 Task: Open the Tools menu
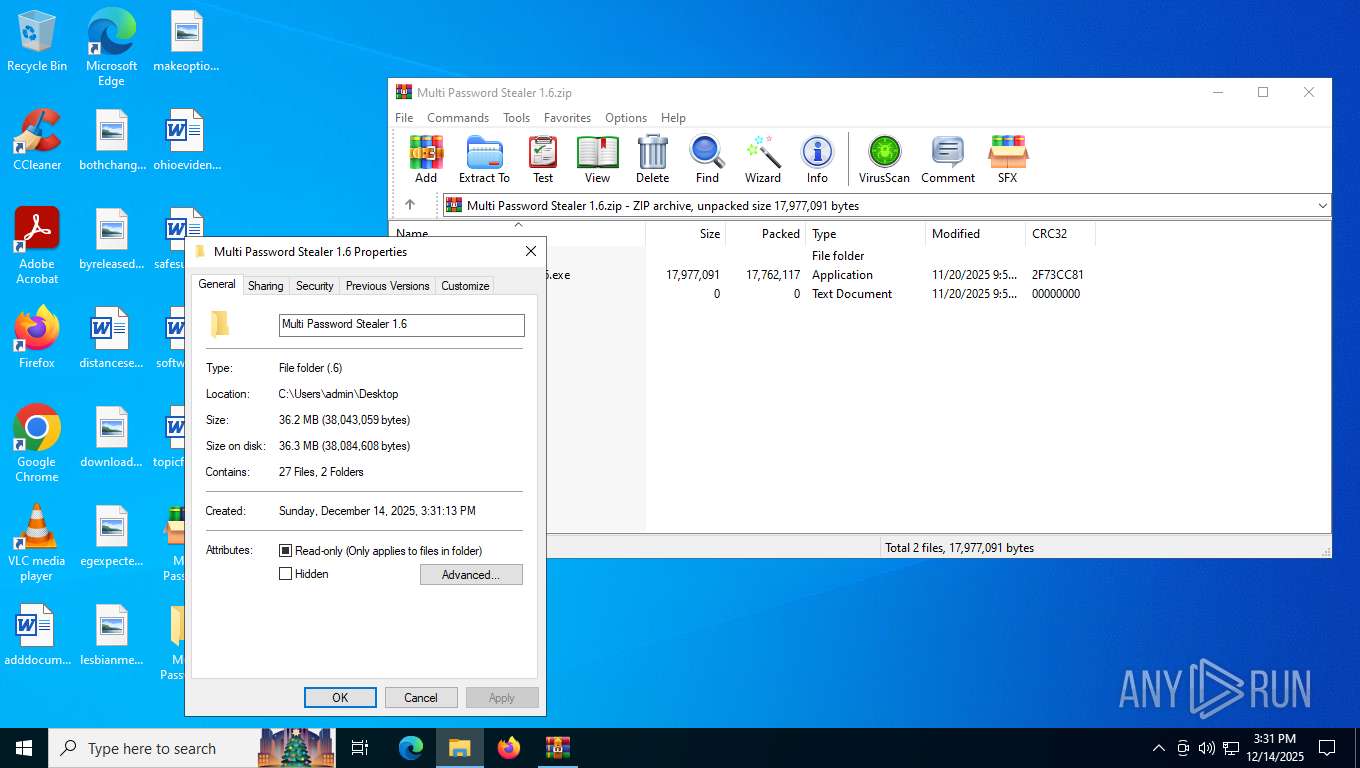[516, 117]
